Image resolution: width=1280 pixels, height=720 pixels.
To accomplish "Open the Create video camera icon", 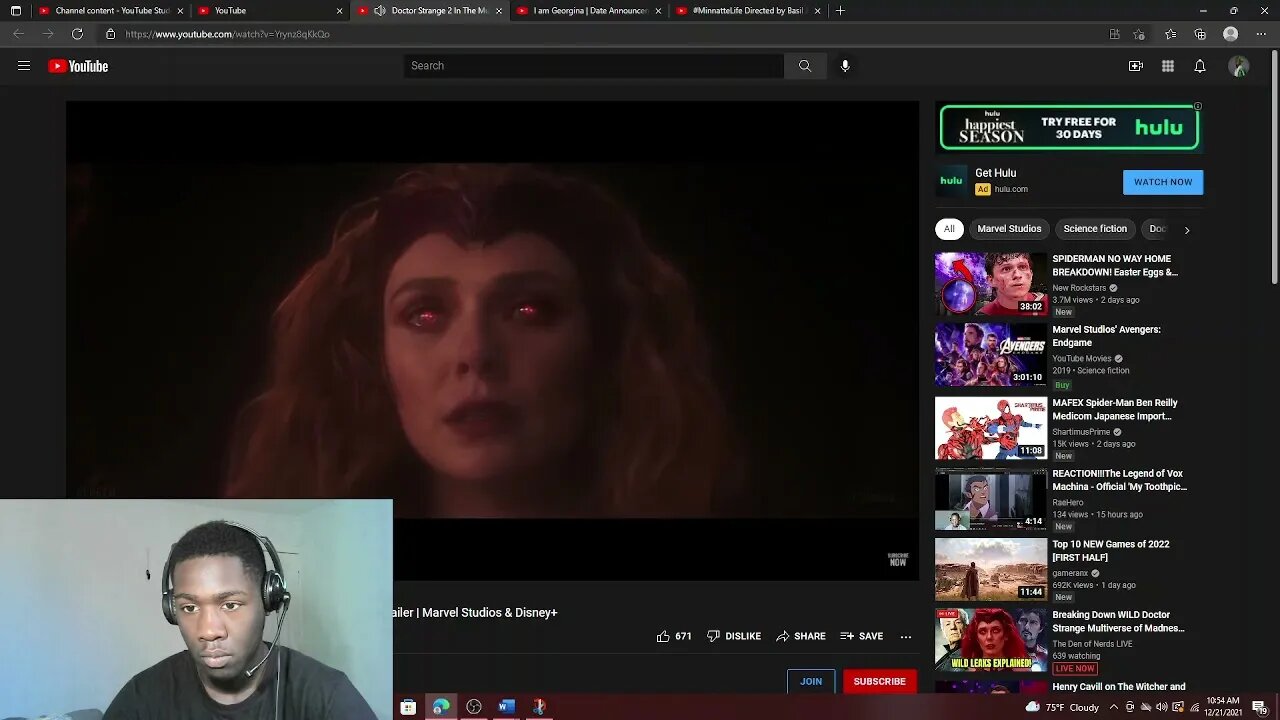I will (1136, 66).
